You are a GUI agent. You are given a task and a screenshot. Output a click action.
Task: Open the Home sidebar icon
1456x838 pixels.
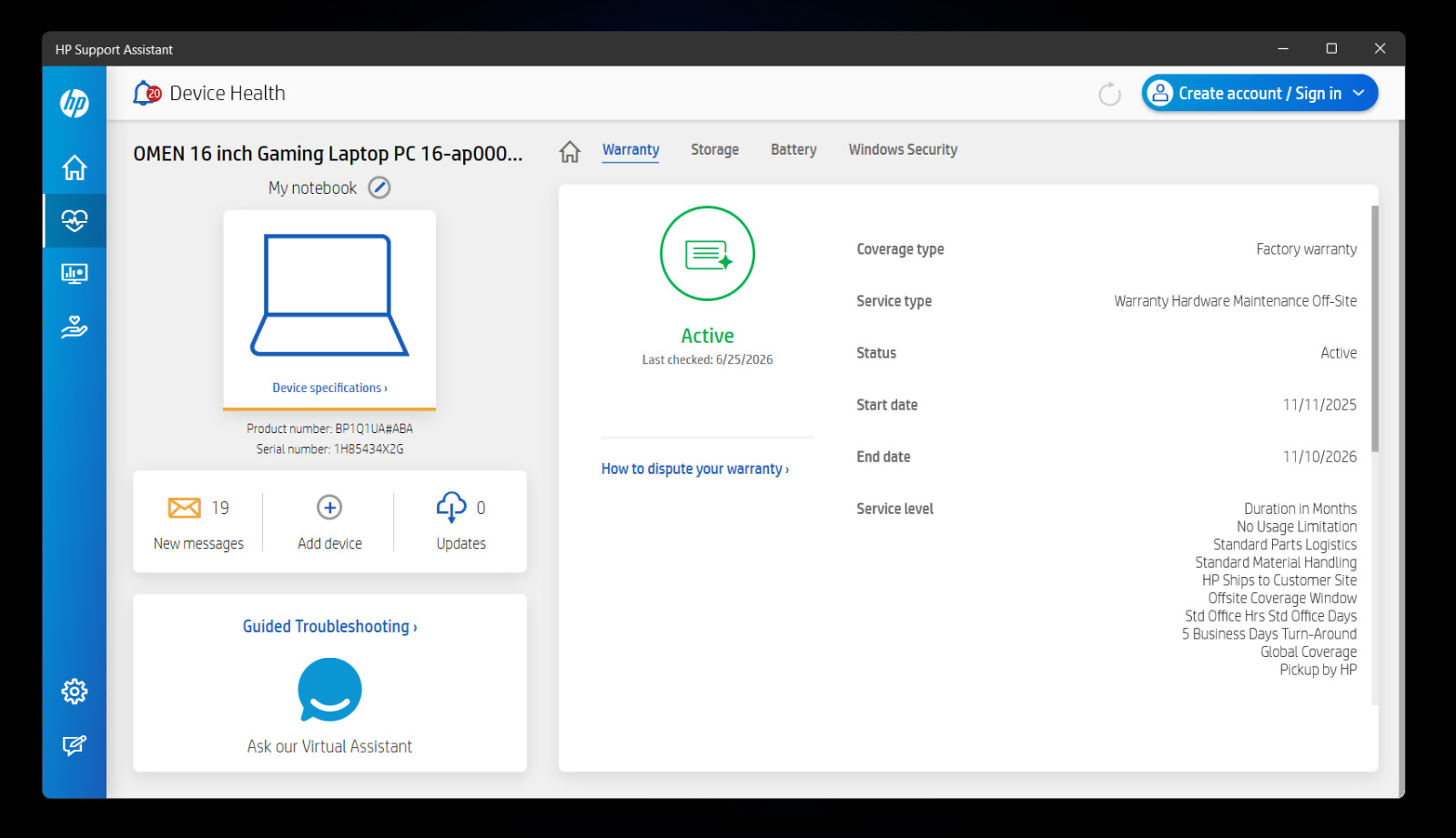(x=75, y=167)
